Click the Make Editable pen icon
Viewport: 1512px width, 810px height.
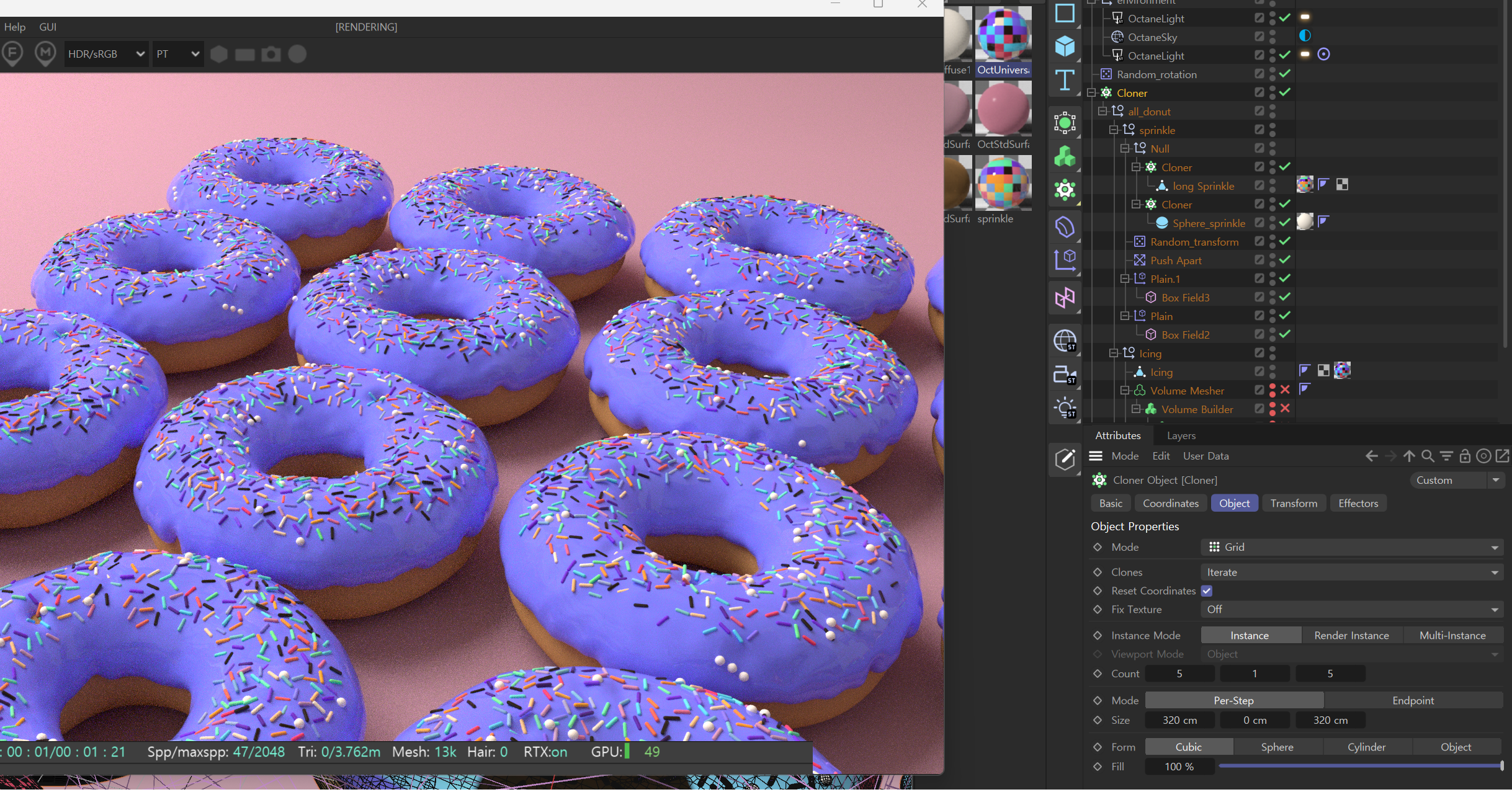[x=1065, y=460]
